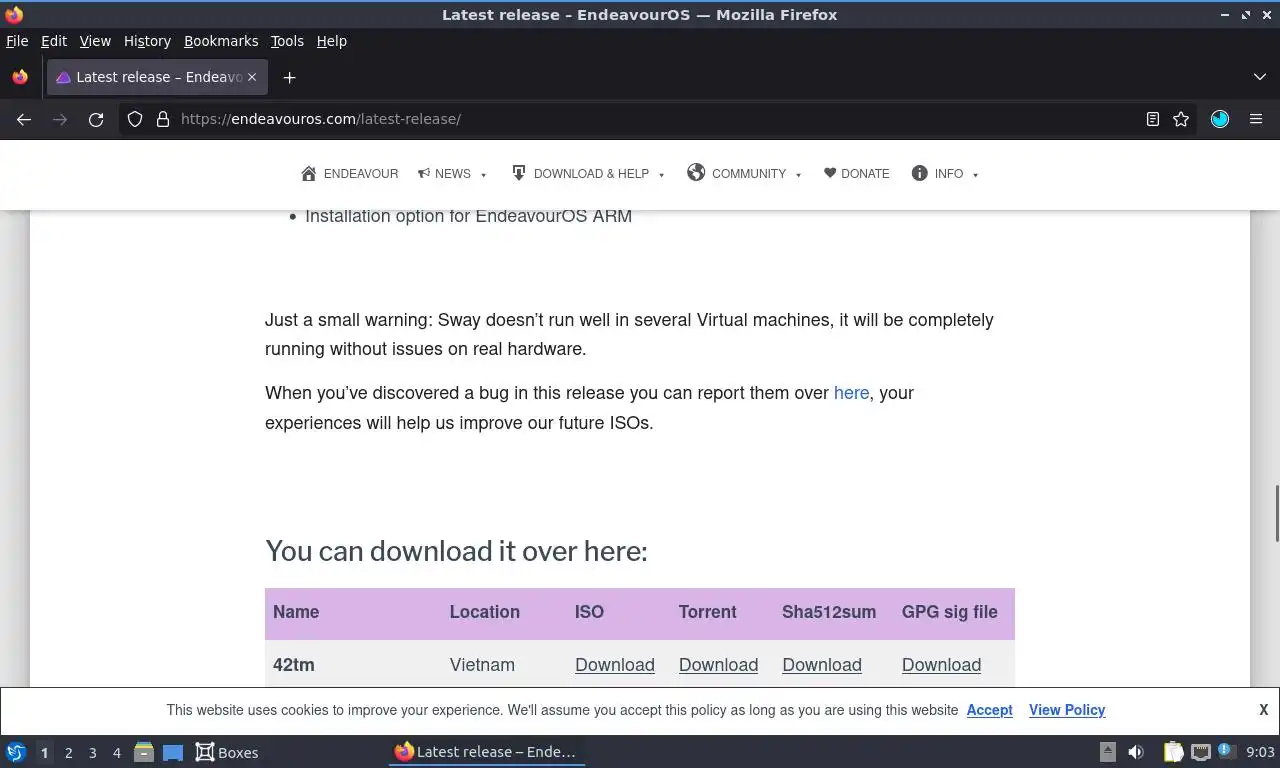Download the 42tm ISO
Screen dimensions: 1280x768
point(615,665)
